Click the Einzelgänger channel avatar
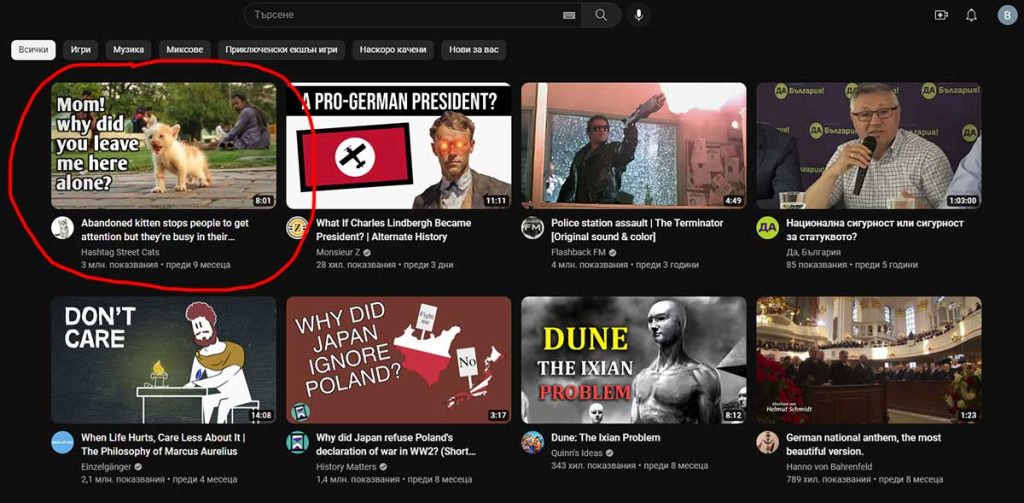This screenshot has width=1024, height=503. (x=62, y=442)
